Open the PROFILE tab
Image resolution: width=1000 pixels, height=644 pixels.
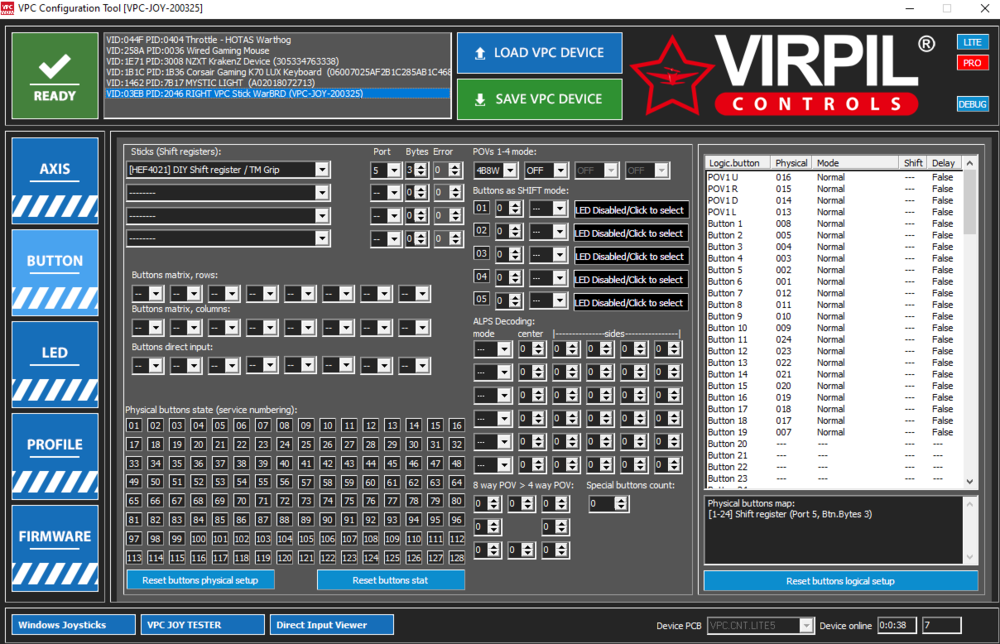tap(55, 456)
